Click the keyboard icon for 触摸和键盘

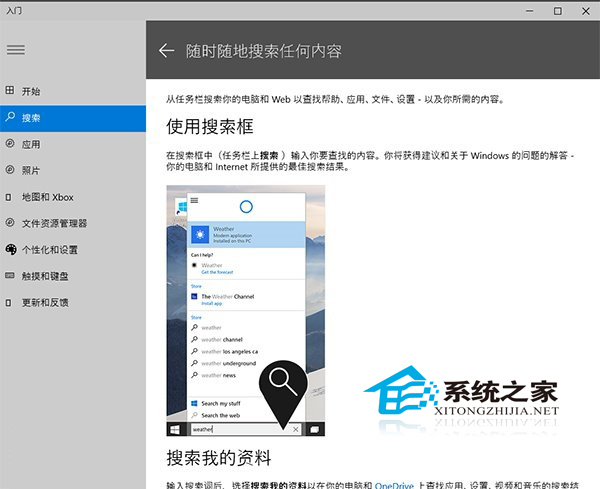tap(10, 275)
